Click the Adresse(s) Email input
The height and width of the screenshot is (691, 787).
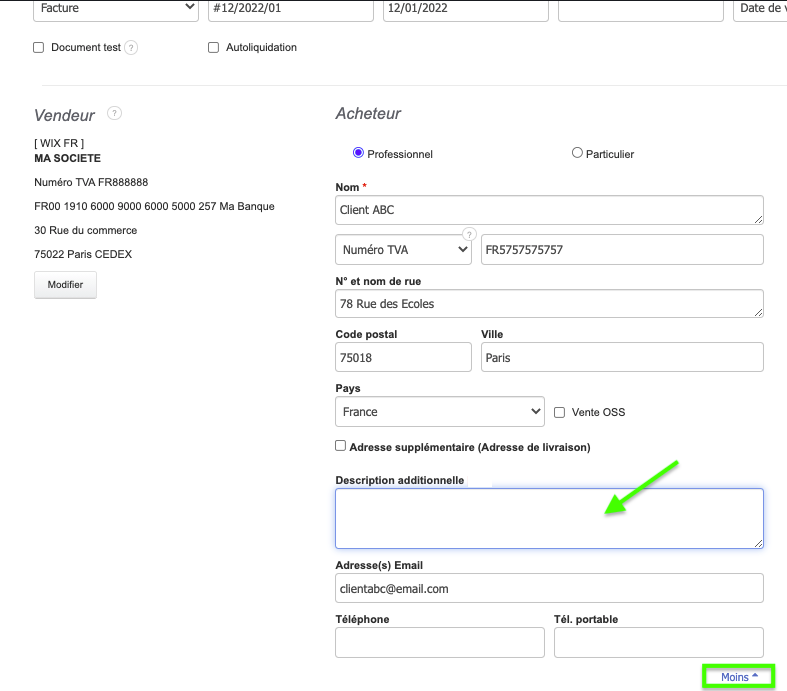click(x=549, y=589)
